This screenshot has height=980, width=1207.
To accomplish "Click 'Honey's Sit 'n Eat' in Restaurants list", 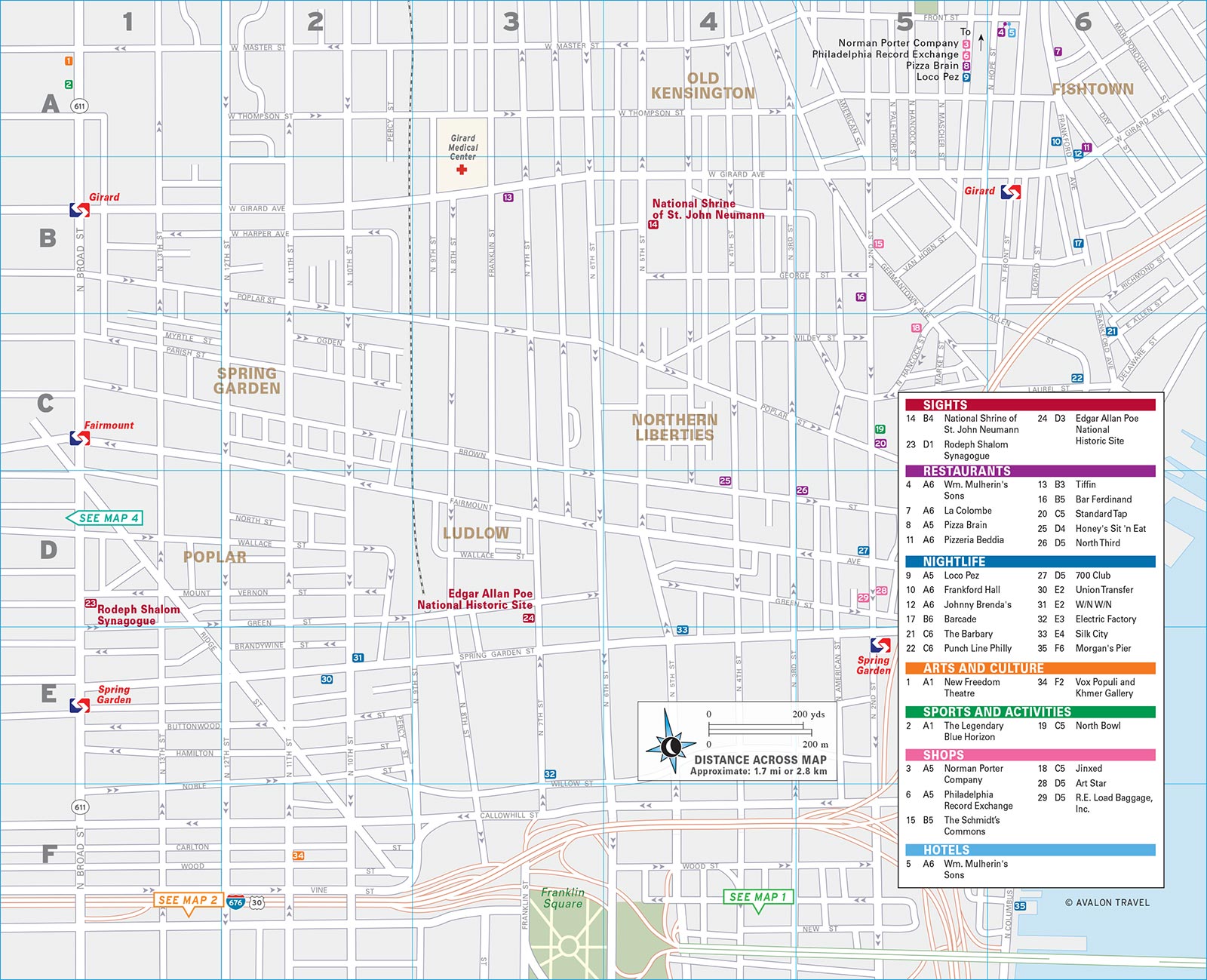I will click(1110, 528).
